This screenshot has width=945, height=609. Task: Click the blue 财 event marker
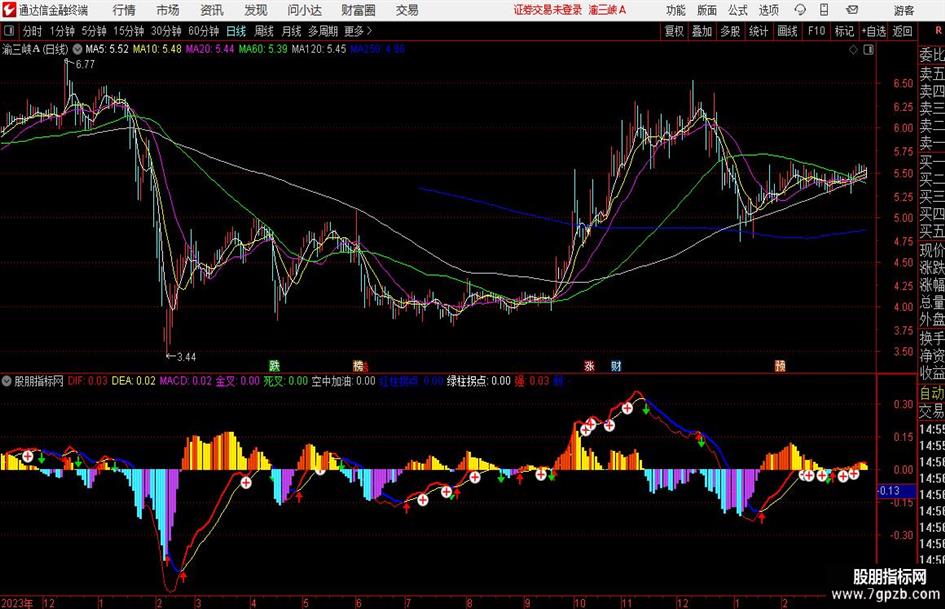coord(616,365)
